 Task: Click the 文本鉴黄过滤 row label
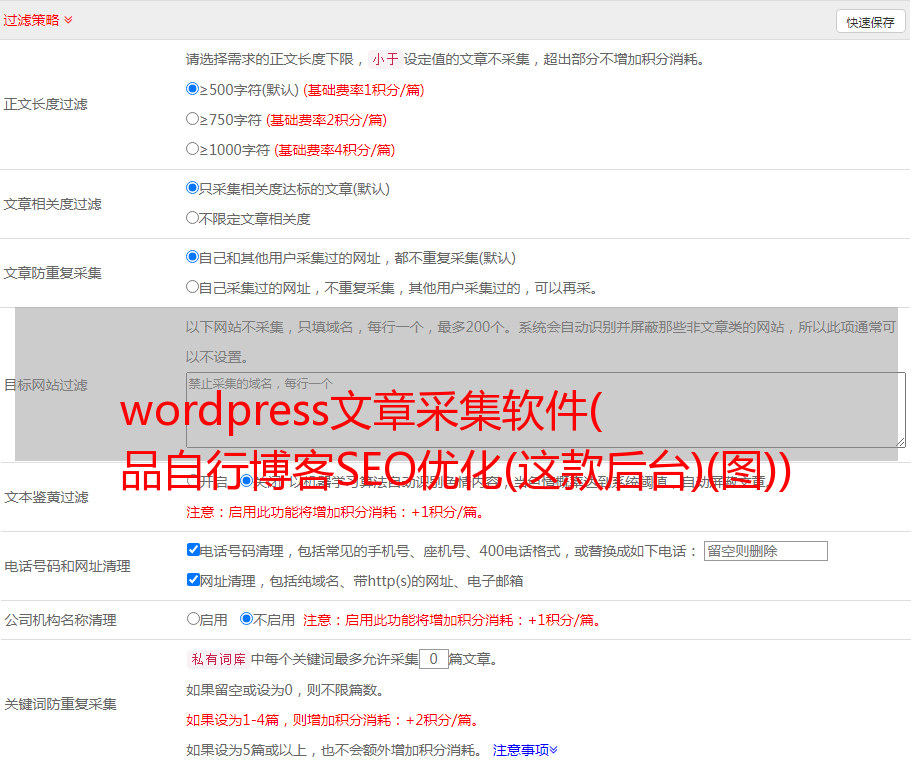(47, 497)
